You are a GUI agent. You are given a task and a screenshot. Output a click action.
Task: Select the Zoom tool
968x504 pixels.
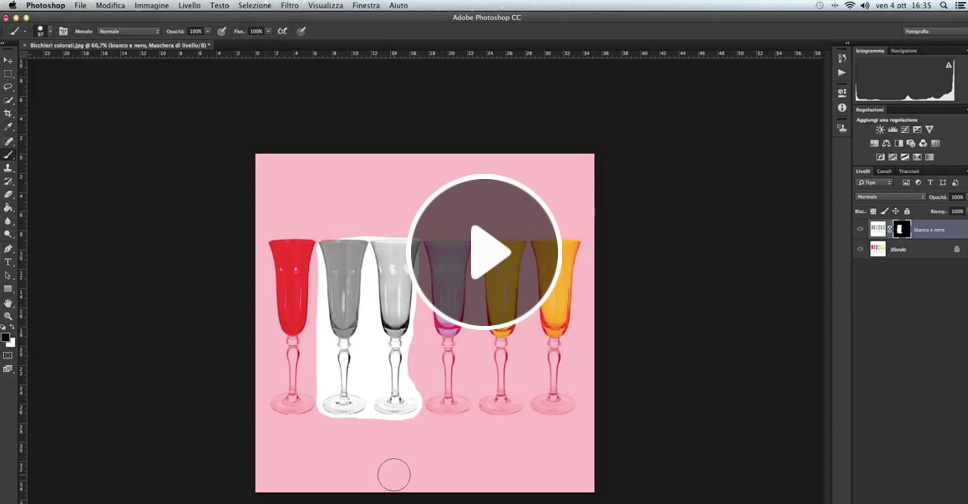(x=8, y=316)
